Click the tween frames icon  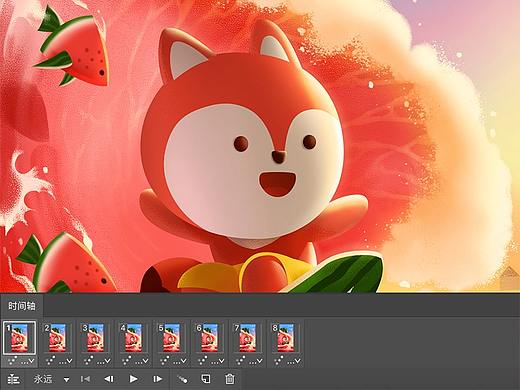tap(182, 379)
